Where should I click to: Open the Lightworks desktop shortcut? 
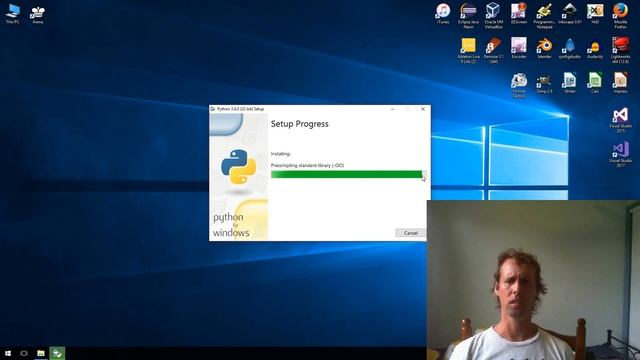(620, 50)
